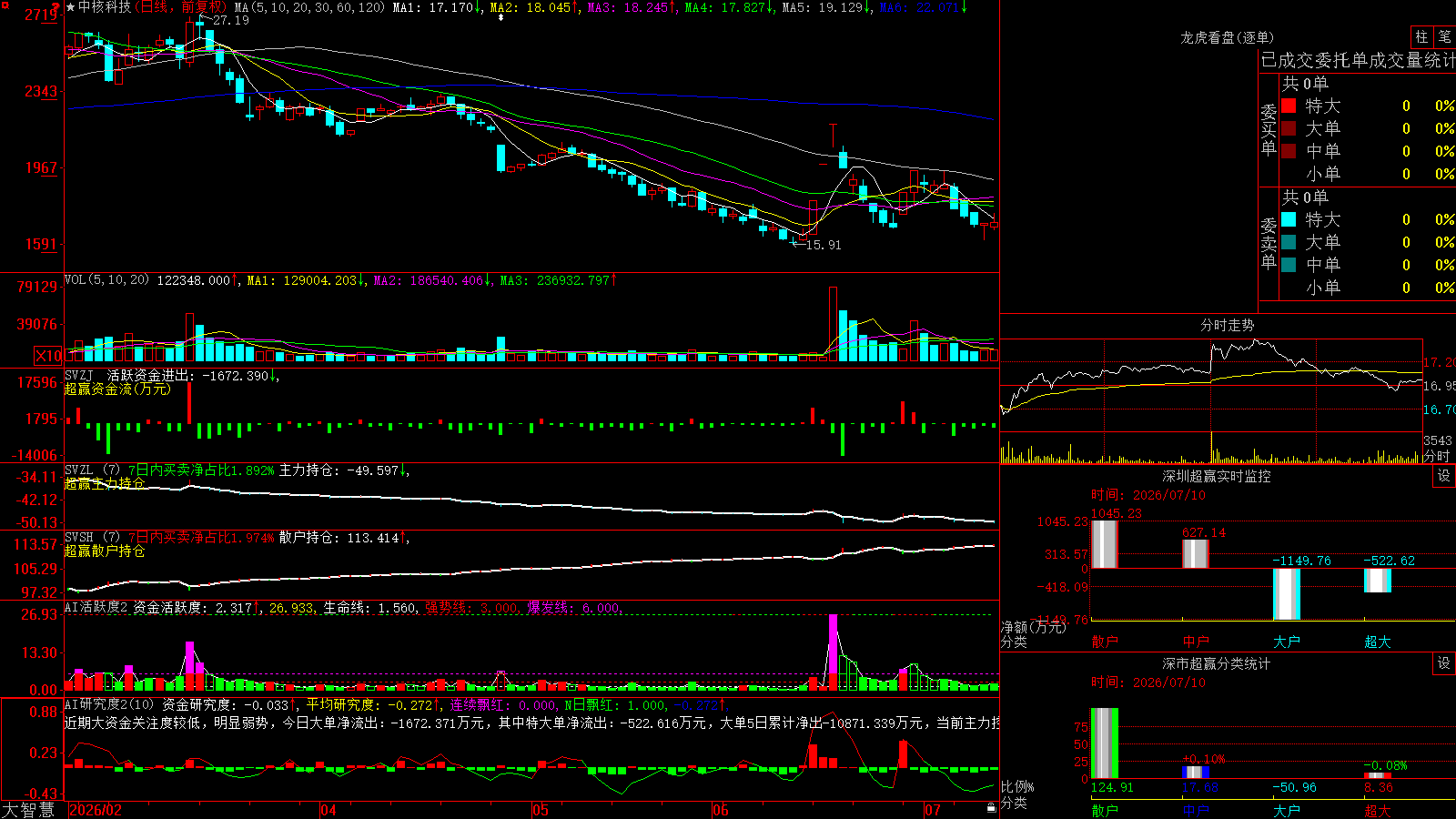
Task: Click the MA4: 17.827 value
Action: [x=730, y=7]
